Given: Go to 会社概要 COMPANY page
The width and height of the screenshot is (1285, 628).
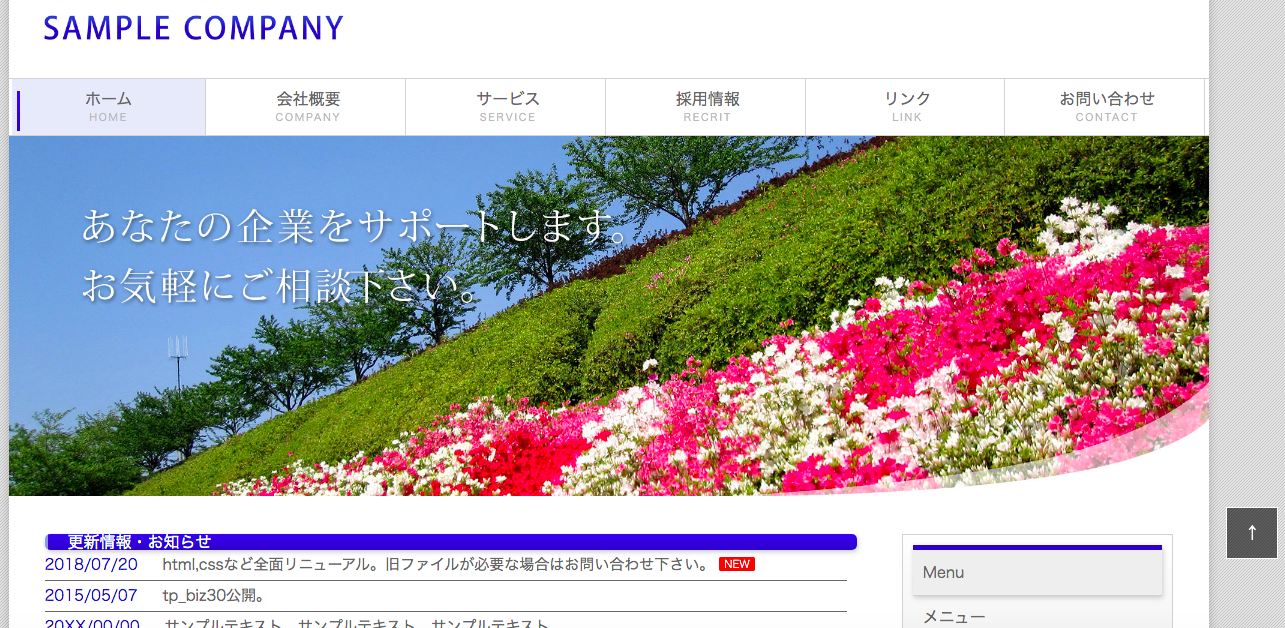Looking at the screenshot, I should pyautogui.click(x=307, y=106).
